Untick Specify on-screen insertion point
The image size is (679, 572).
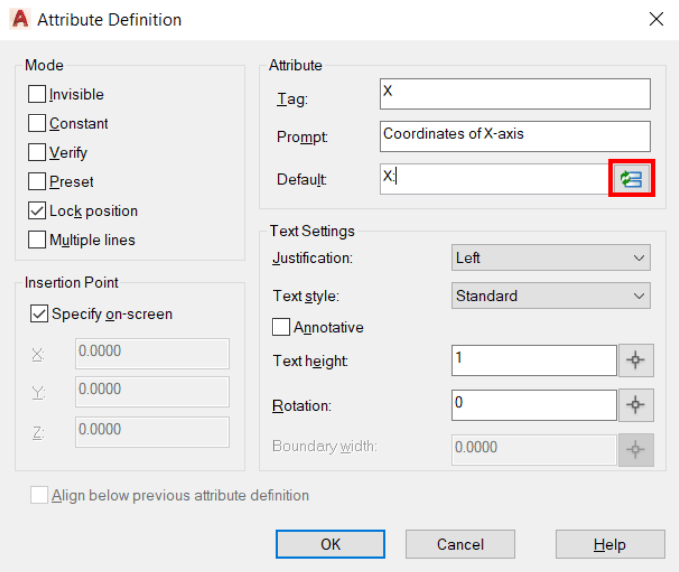click(x=39, y=313)
